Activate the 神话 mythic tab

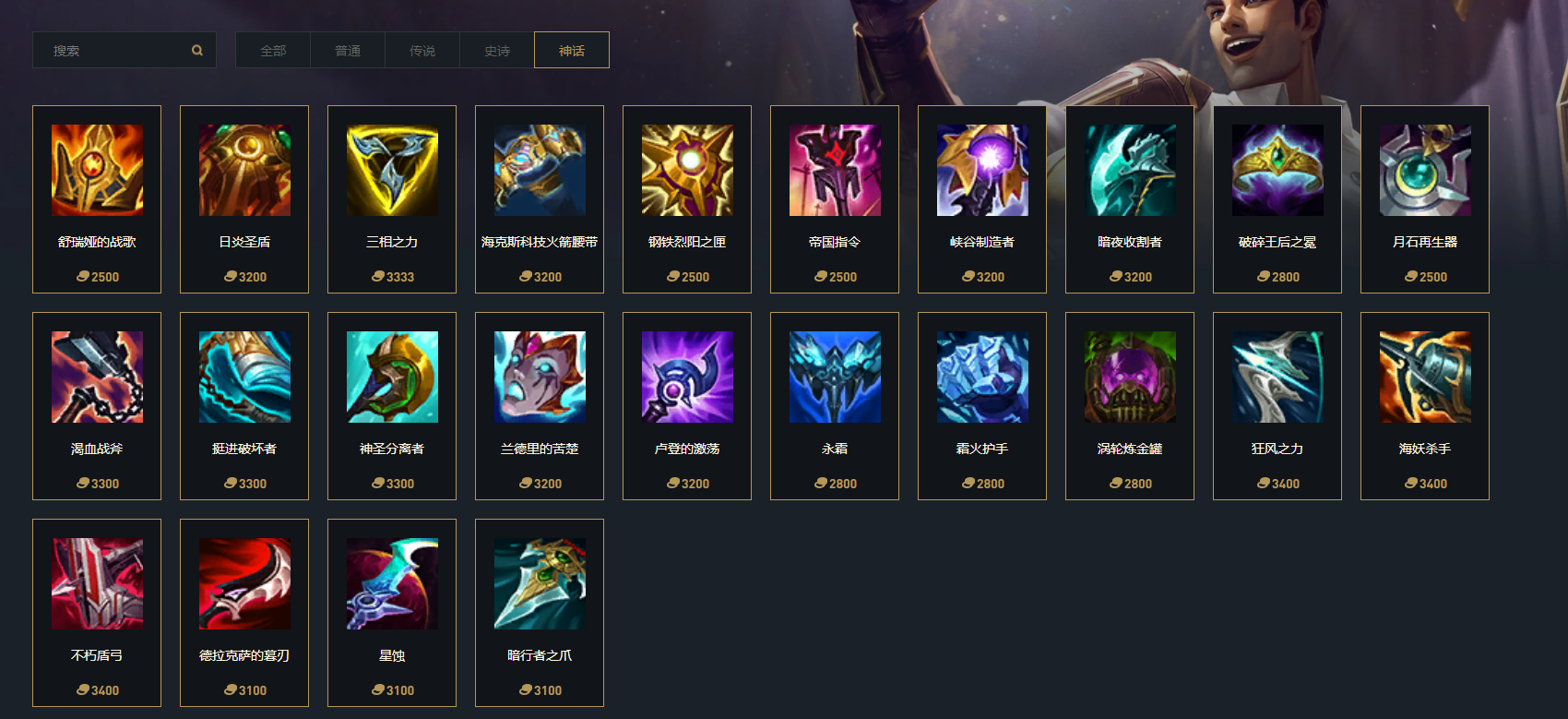click(572, 50)
